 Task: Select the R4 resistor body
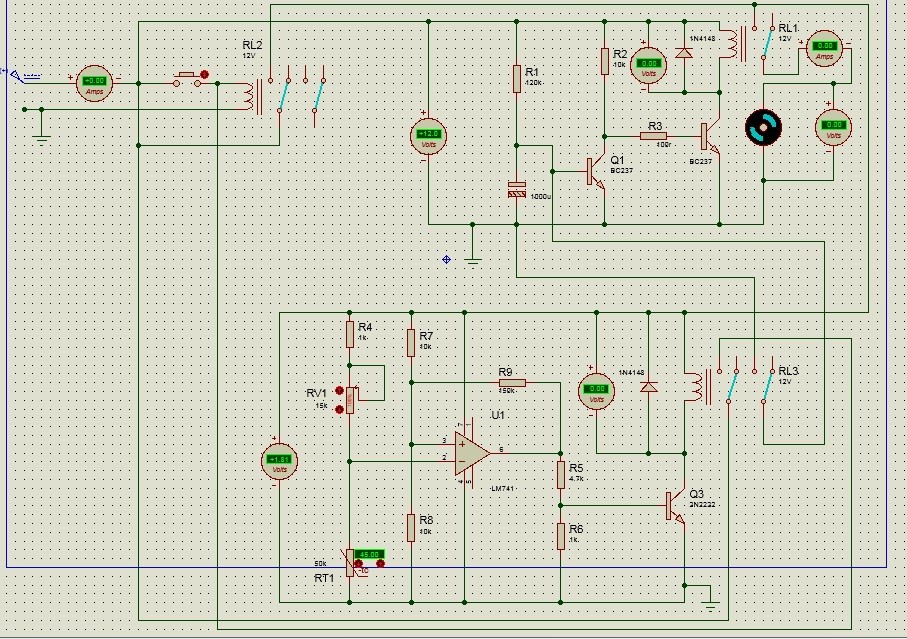click(x=349, y=334)
